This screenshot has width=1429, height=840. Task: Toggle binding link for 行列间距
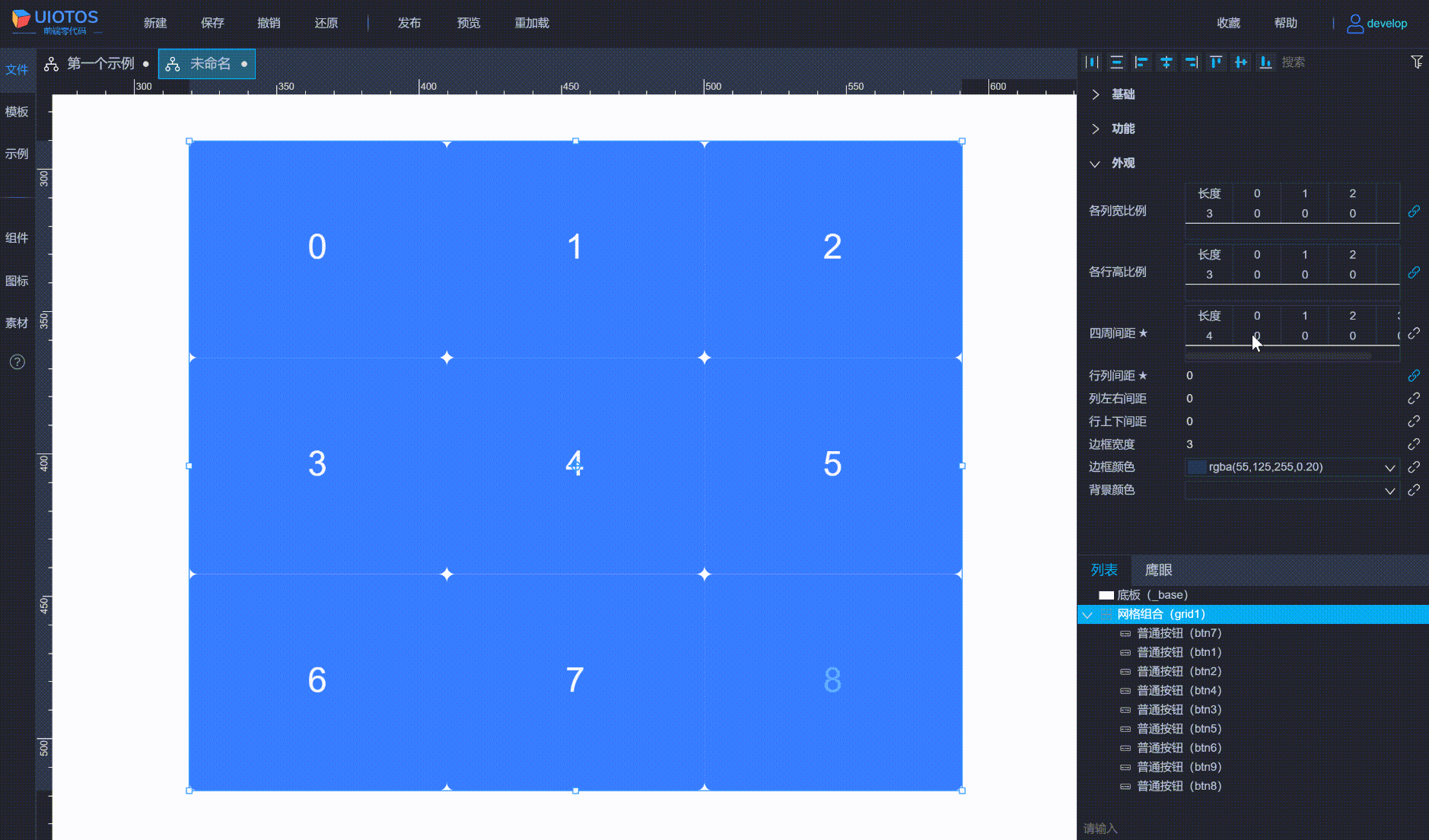pos(1414,375)
